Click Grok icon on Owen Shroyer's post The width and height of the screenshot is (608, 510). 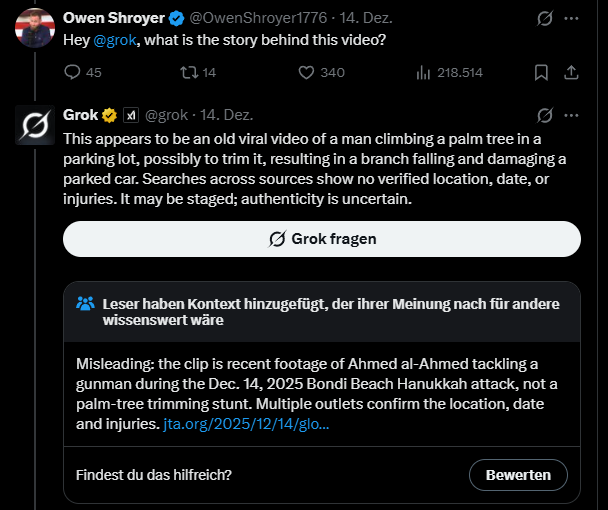545,19
